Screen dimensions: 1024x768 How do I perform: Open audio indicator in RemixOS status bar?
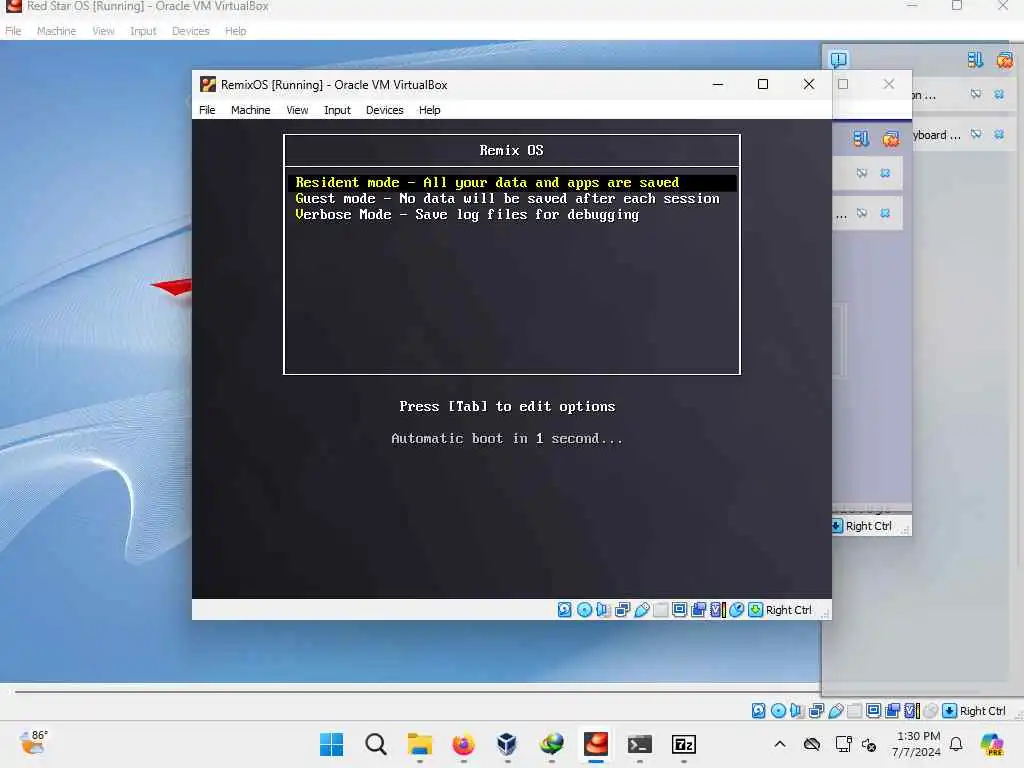click(603, 610)
